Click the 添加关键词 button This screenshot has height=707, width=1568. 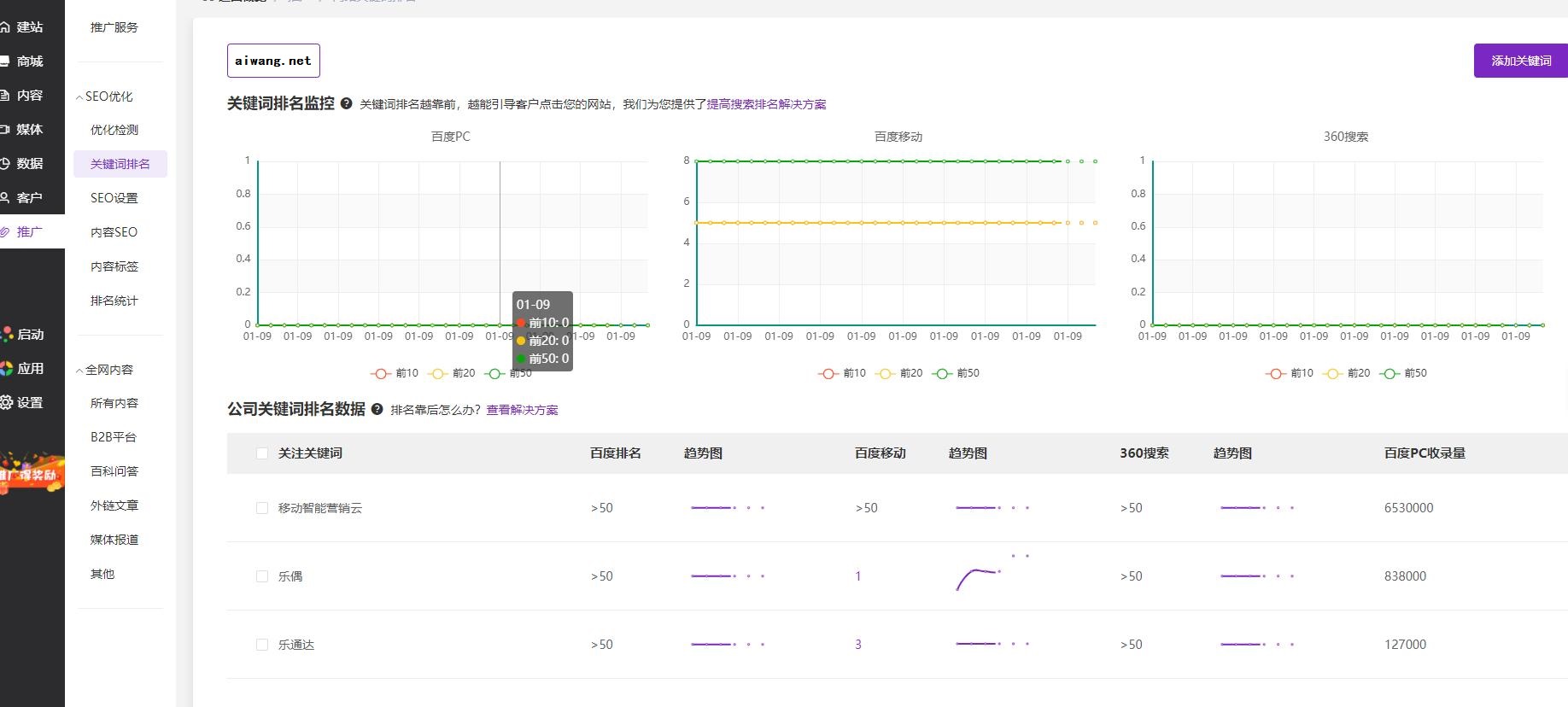click(x=1520, y=61)
